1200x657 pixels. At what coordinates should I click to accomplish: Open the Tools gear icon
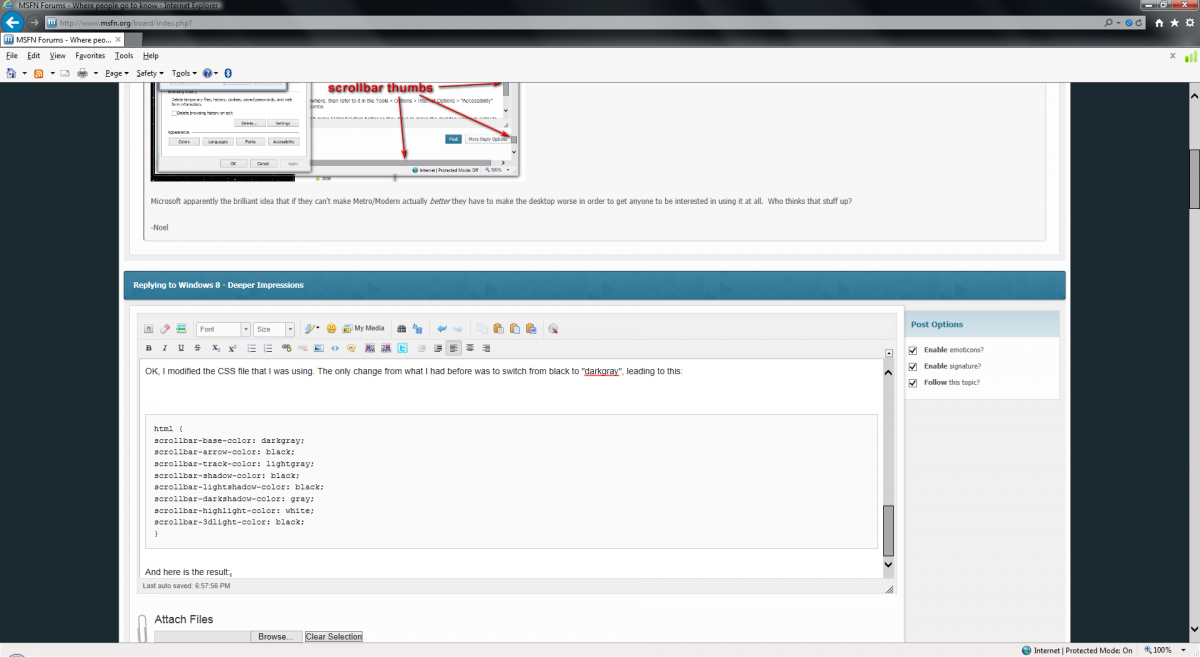[1188, 22]
